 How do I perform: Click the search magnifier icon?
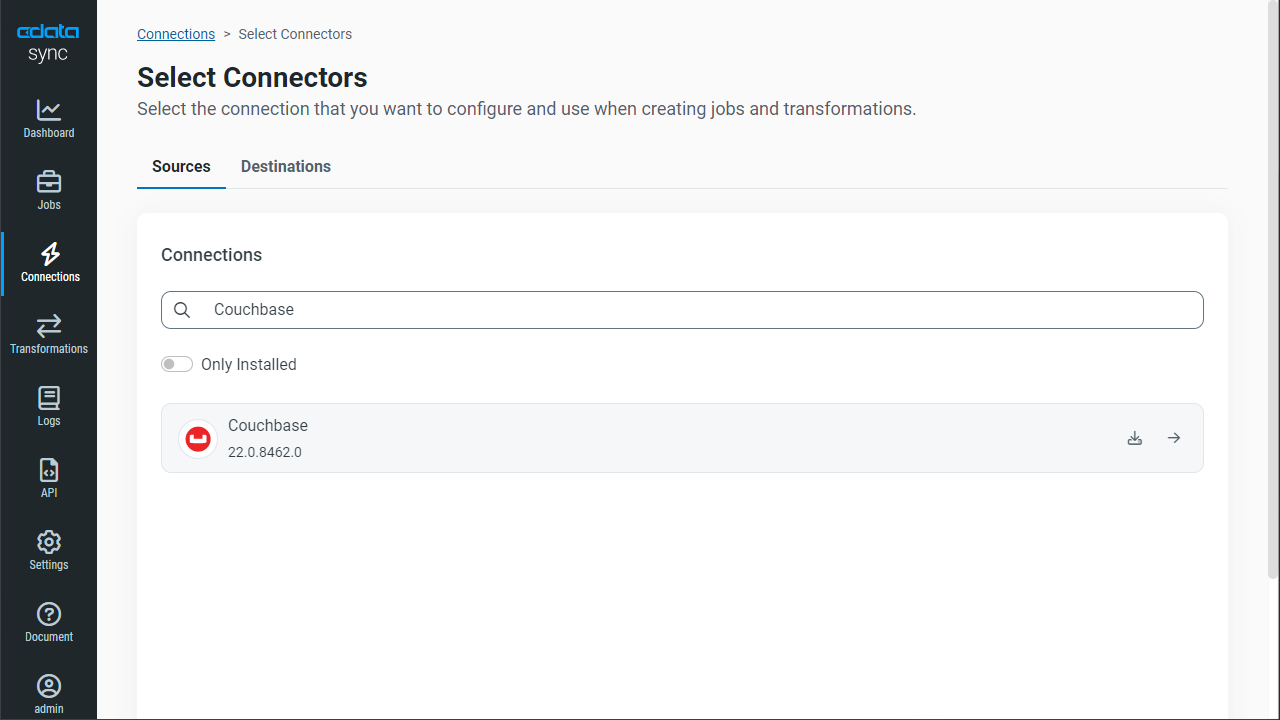point(182,310)
